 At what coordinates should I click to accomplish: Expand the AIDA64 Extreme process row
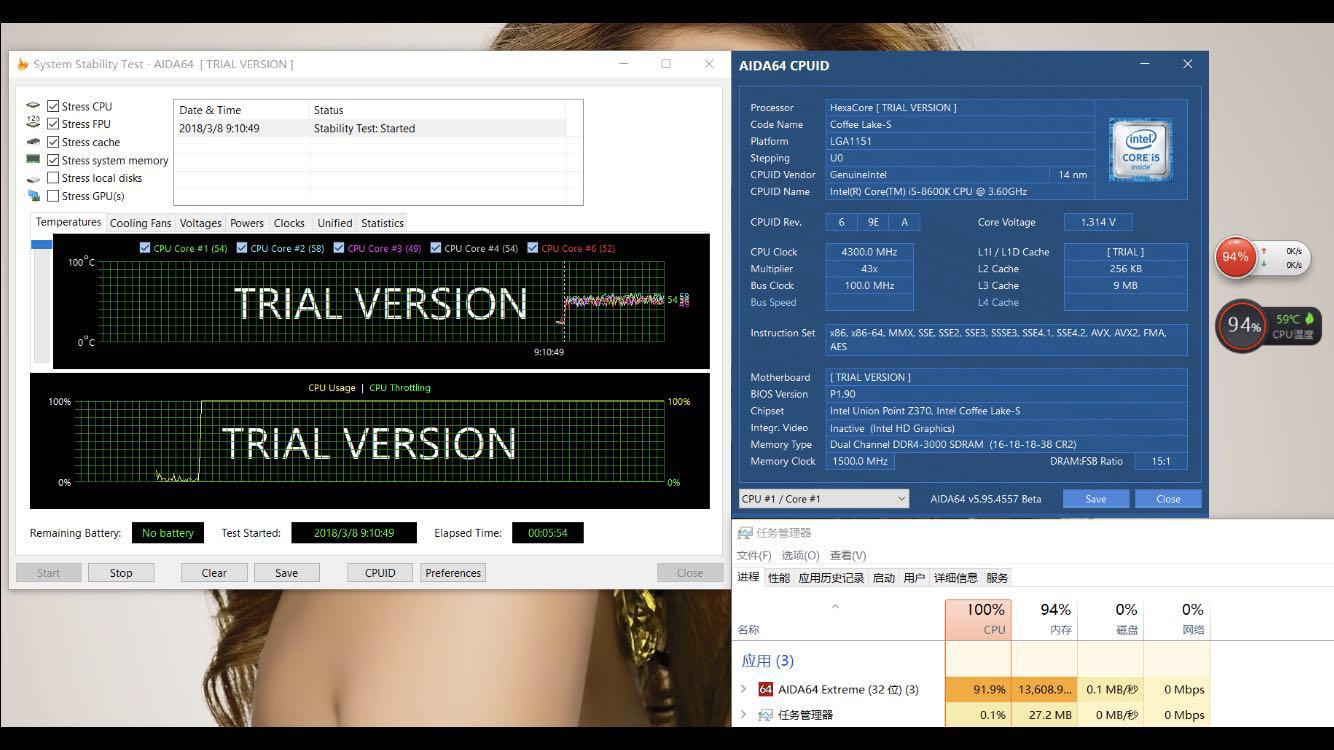pos(743,689)
